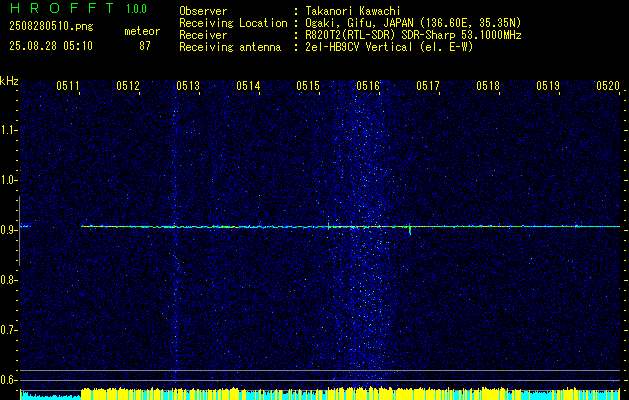Viewport: 629px width, 400px height.
Task: Click the 0511 time marker
Action: [68, 85]
